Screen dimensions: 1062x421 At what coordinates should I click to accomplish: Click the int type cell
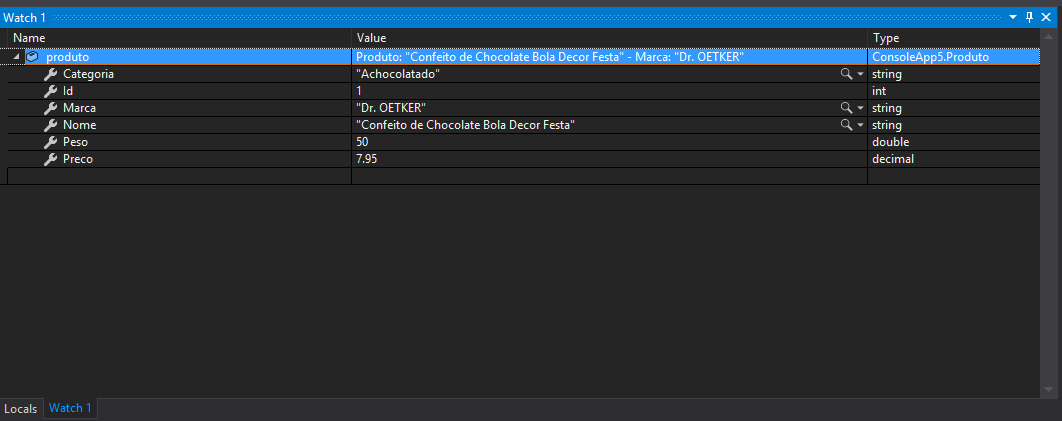tap(879, 91)
